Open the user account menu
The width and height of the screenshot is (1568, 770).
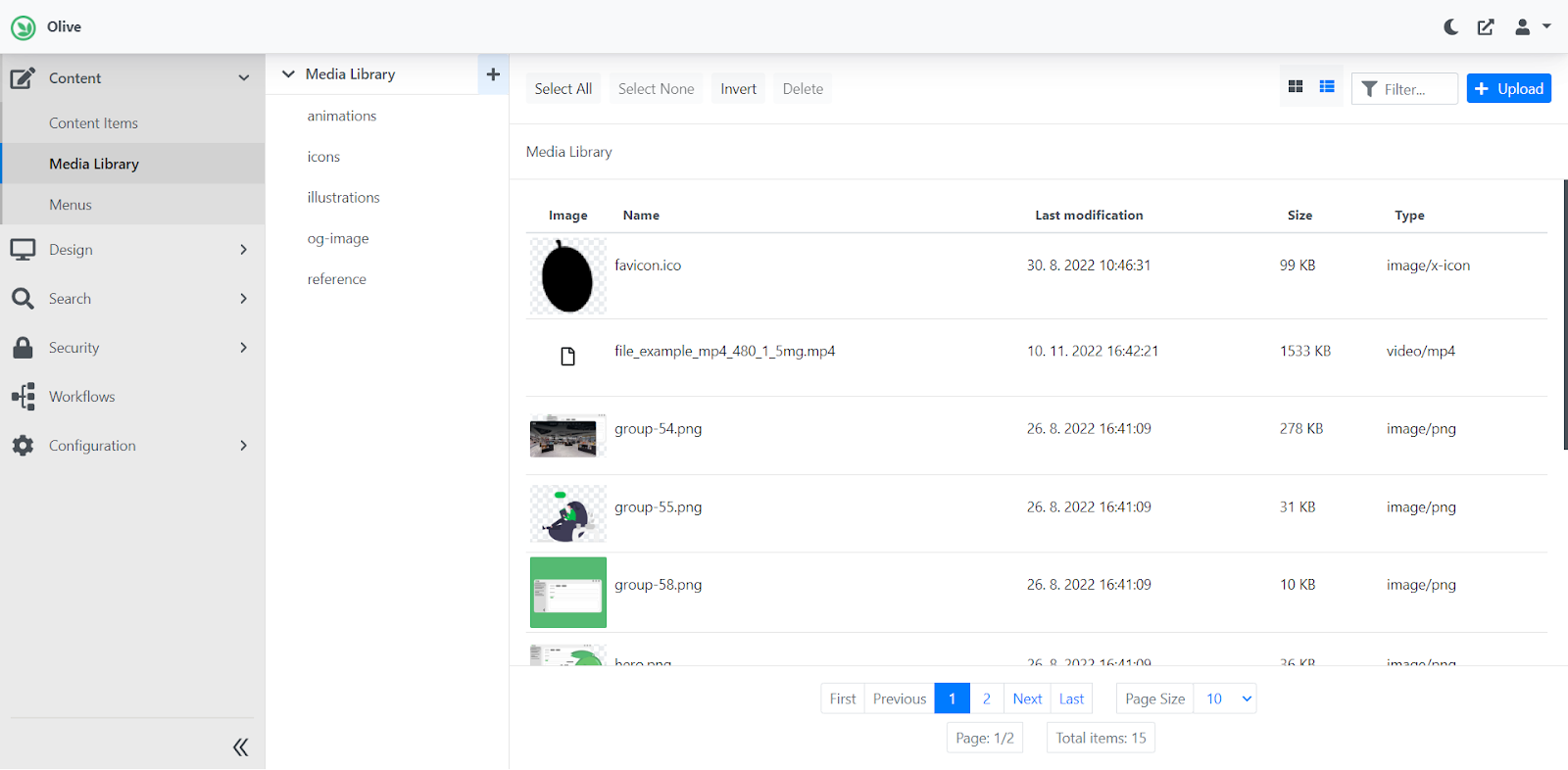click(x=1533, y=27)
